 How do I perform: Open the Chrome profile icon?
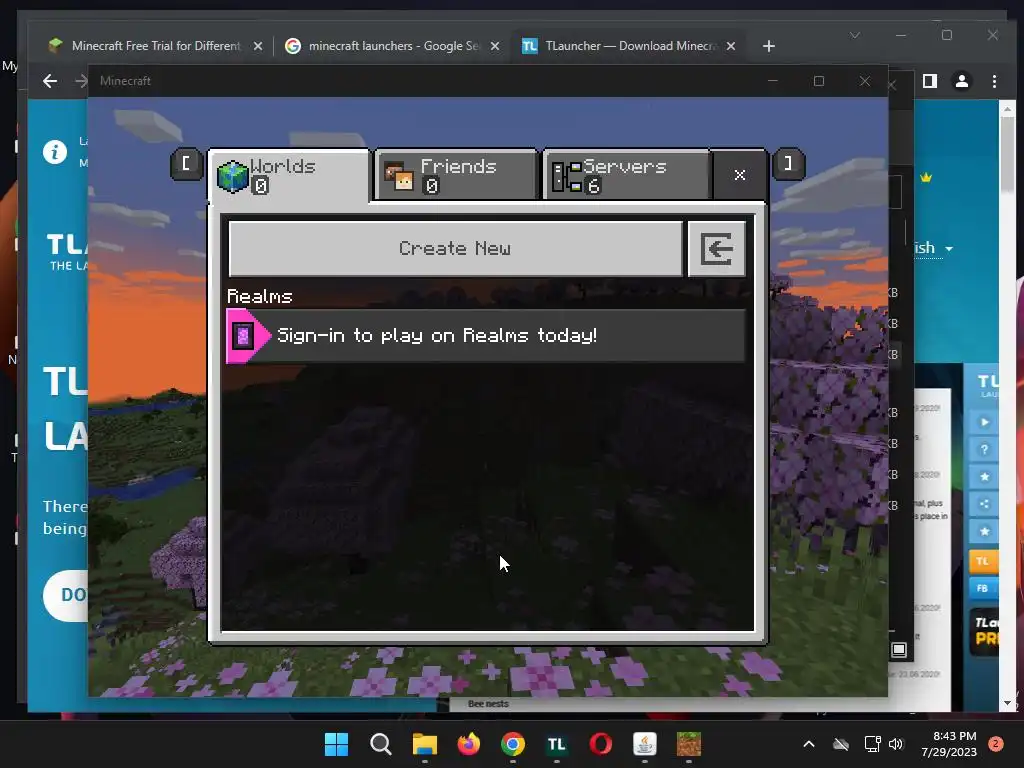tap(962, 81)
